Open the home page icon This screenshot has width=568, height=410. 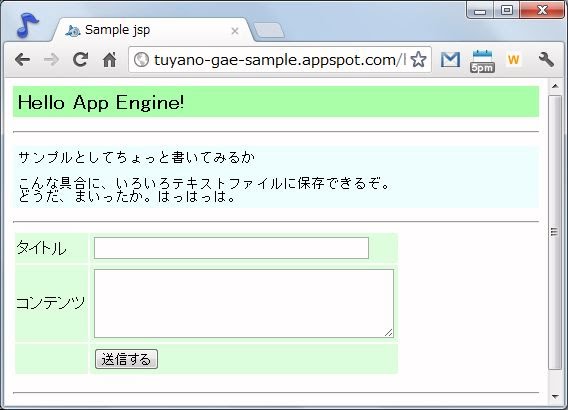point(109,60)
